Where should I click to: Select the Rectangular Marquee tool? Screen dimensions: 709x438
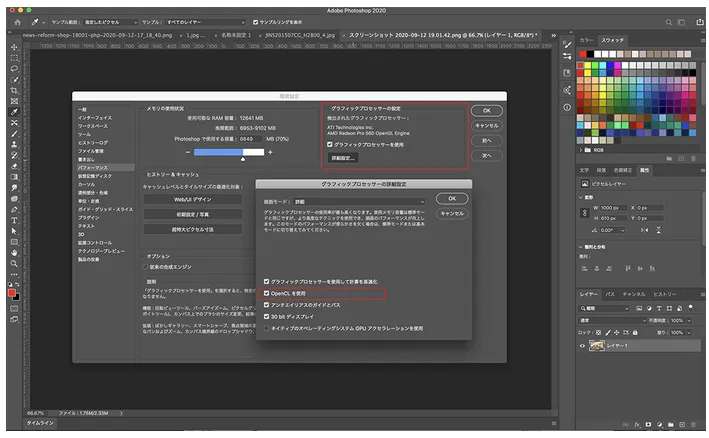pos(14,58)
